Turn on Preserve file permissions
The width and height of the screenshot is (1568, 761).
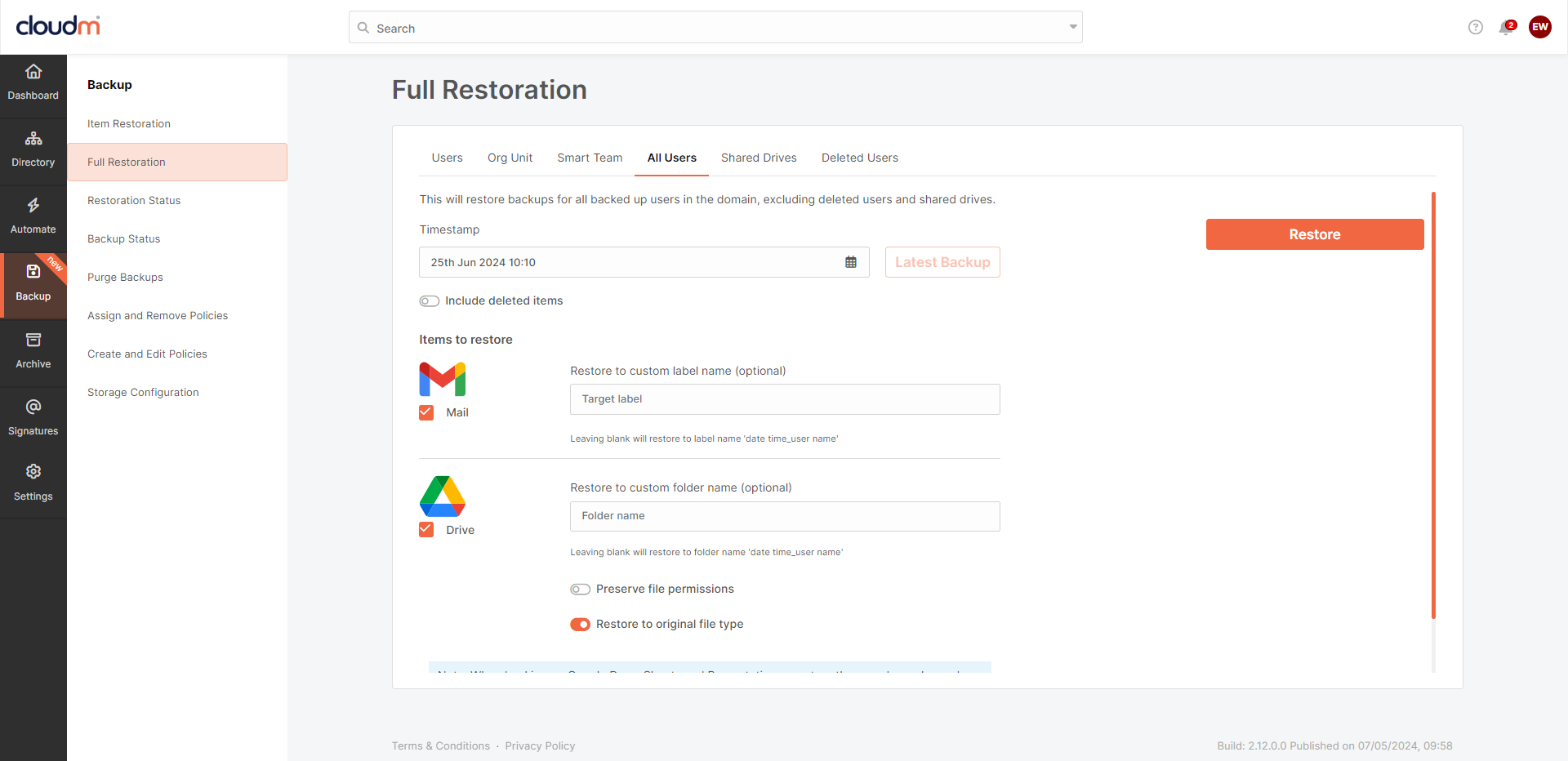(x=580, y=590)
